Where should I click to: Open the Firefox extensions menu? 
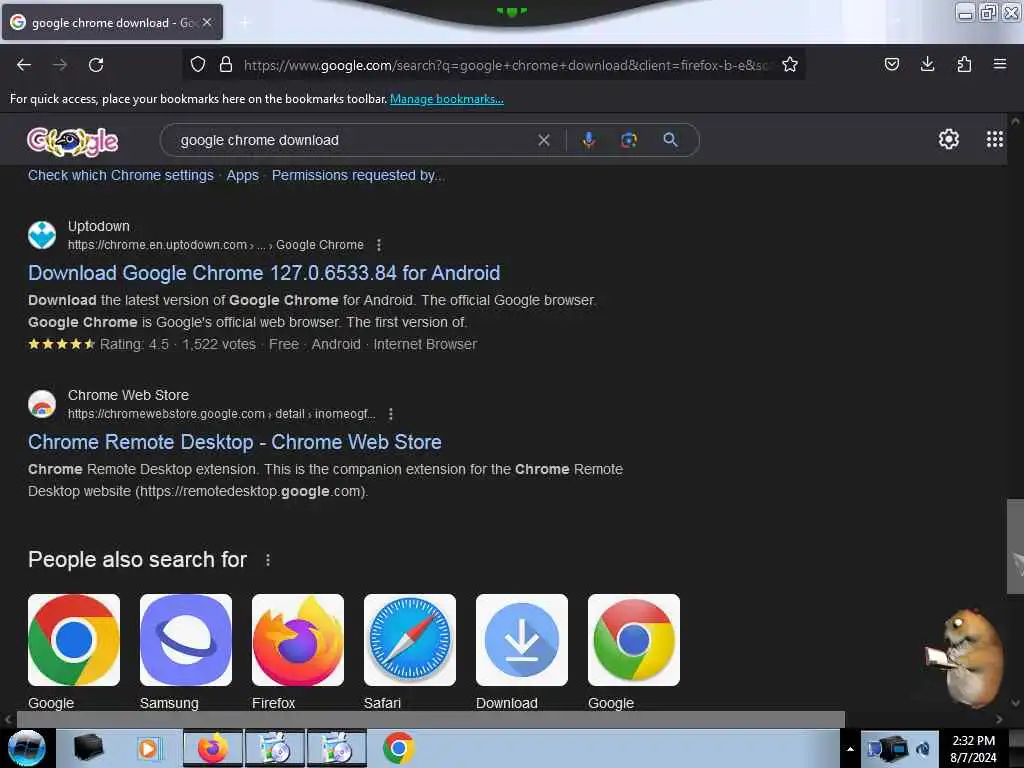coord(964,64)
